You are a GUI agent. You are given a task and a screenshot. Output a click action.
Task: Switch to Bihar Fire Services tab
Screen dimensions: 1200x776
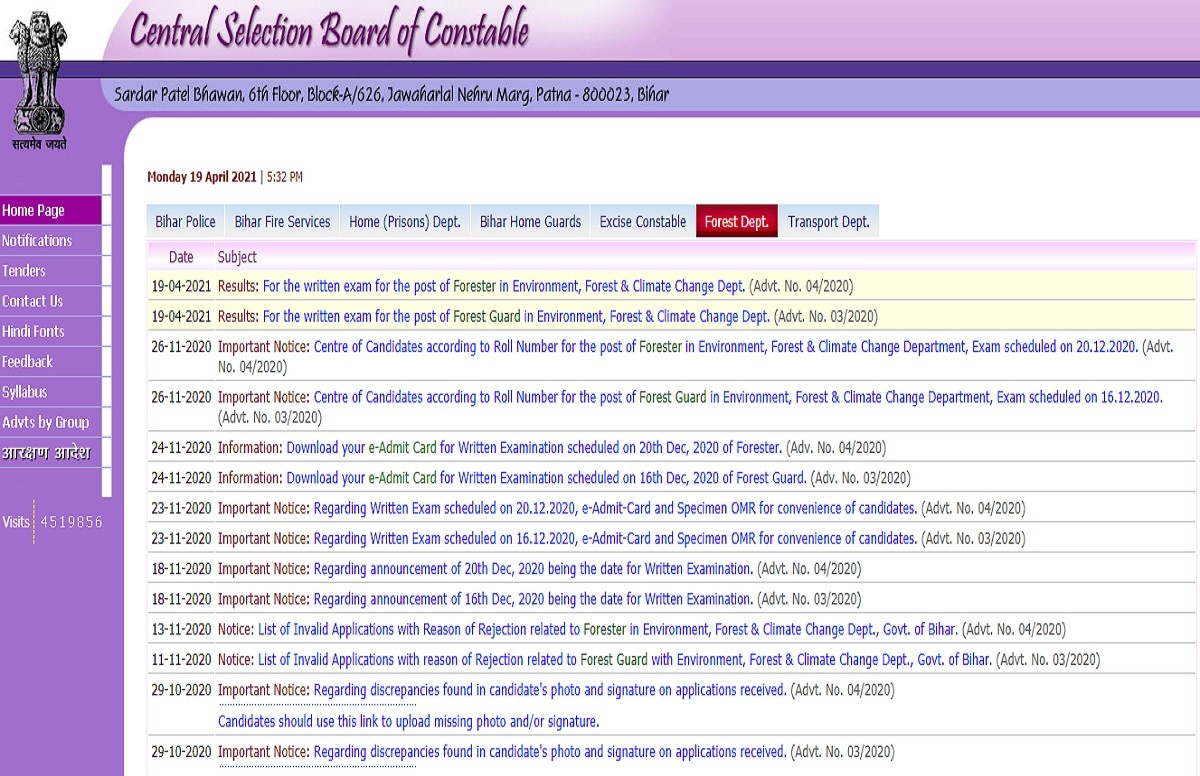[282, 222]
